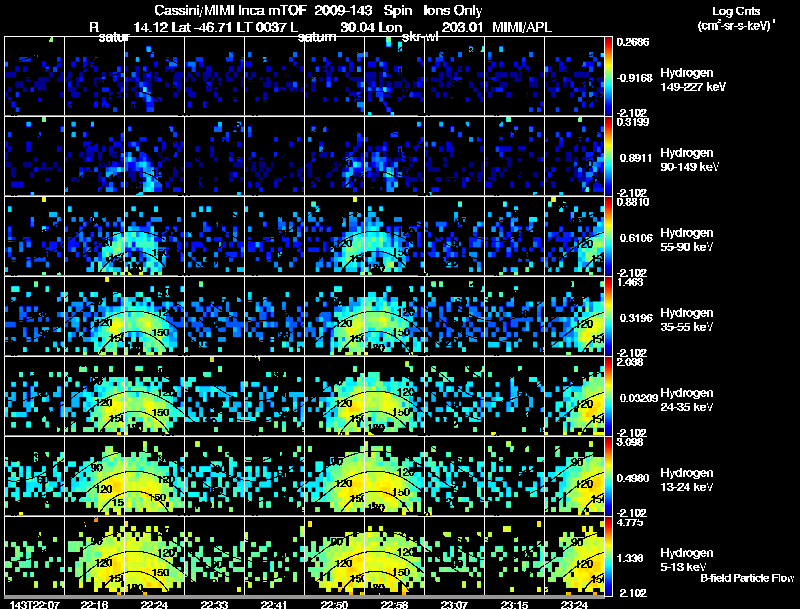Select the 23:24 time label
Image resolution: width=800 pixels, height=609 pixels.
[574, 604]
